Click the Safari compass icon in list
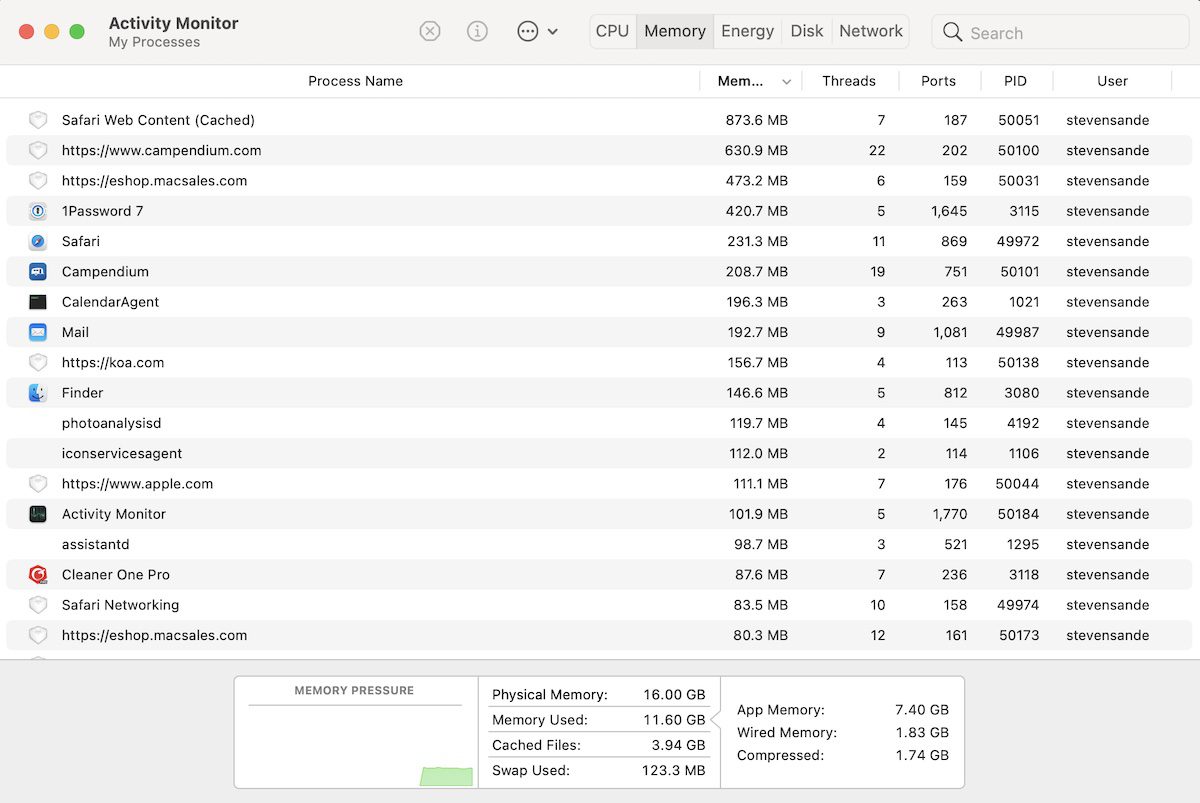 click(x=38, y=241)
